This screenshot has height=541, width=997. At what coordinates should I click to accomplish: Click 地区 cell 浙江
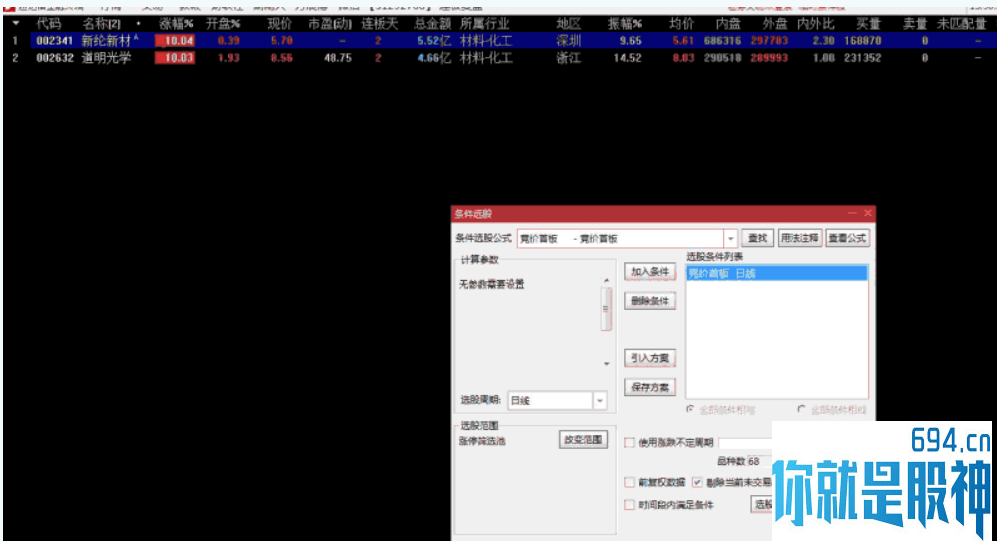point(568,58)
